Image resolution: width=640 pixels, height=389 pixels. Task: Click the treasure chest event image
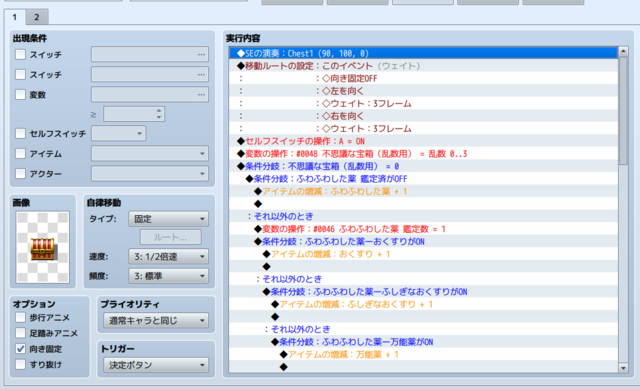tap(42, 247)
